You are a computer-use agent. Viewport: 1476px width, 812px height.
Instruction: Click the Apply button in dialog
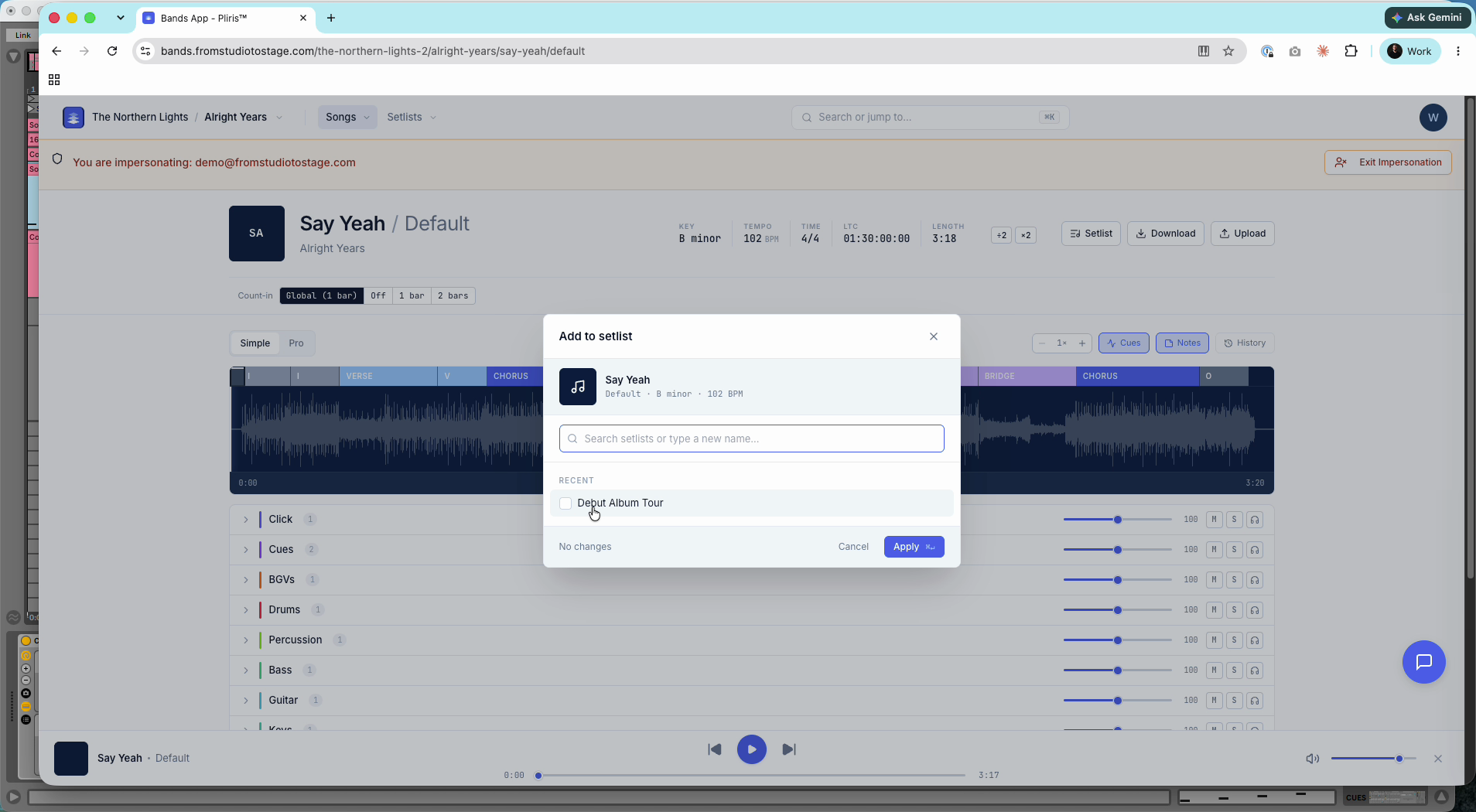pos(914,547)
